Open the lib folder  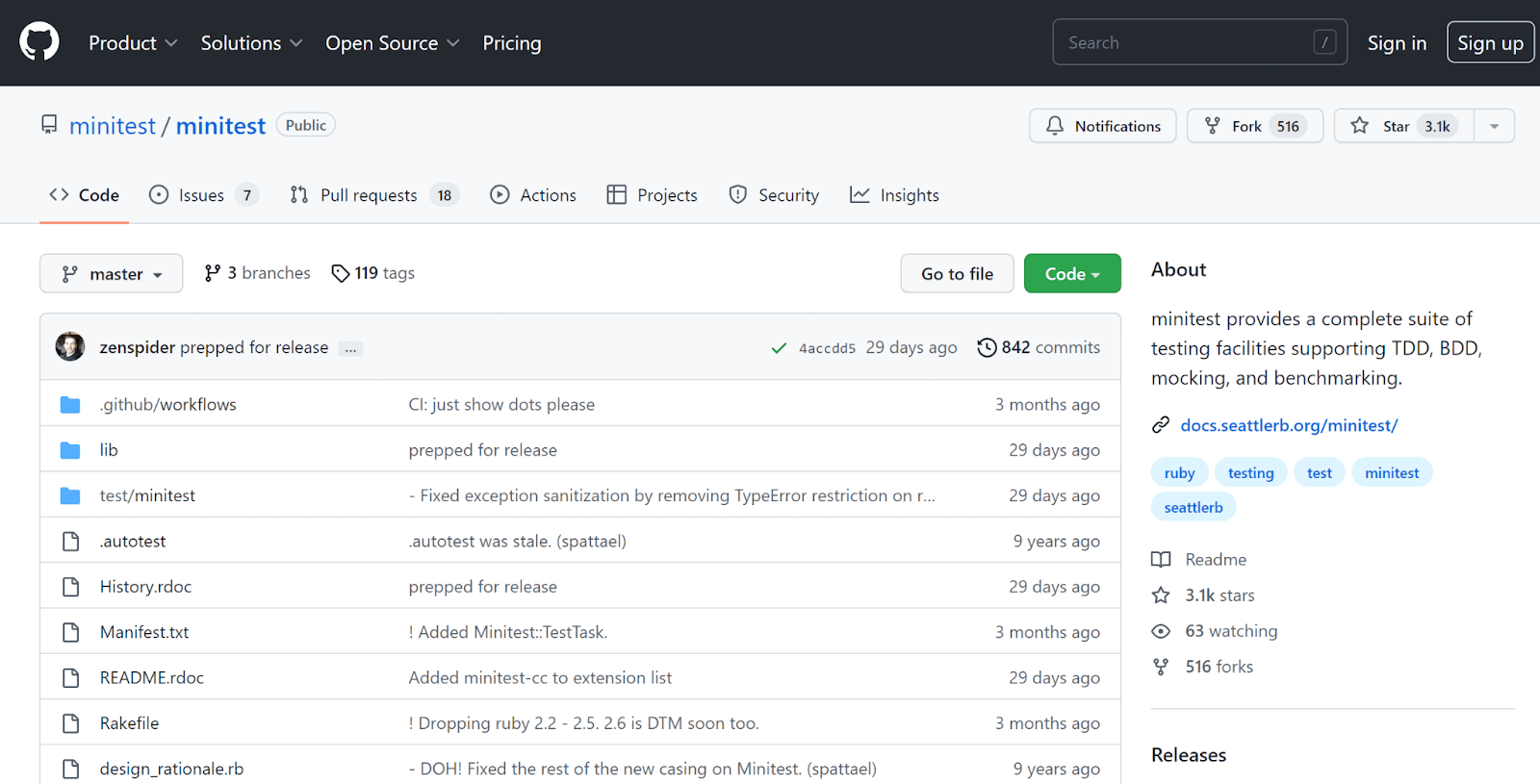click(109, 450)
